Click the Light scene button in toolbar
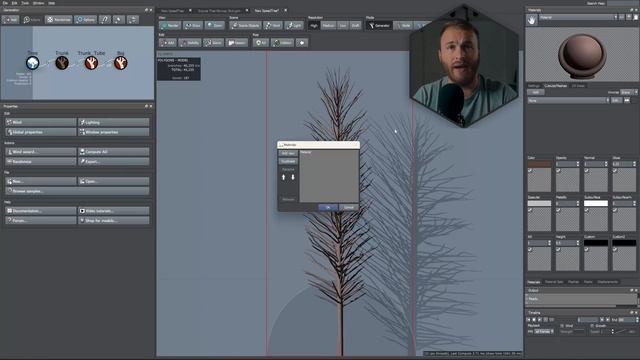This screenshot has width=640, height=360. click(x=294, y=25)
